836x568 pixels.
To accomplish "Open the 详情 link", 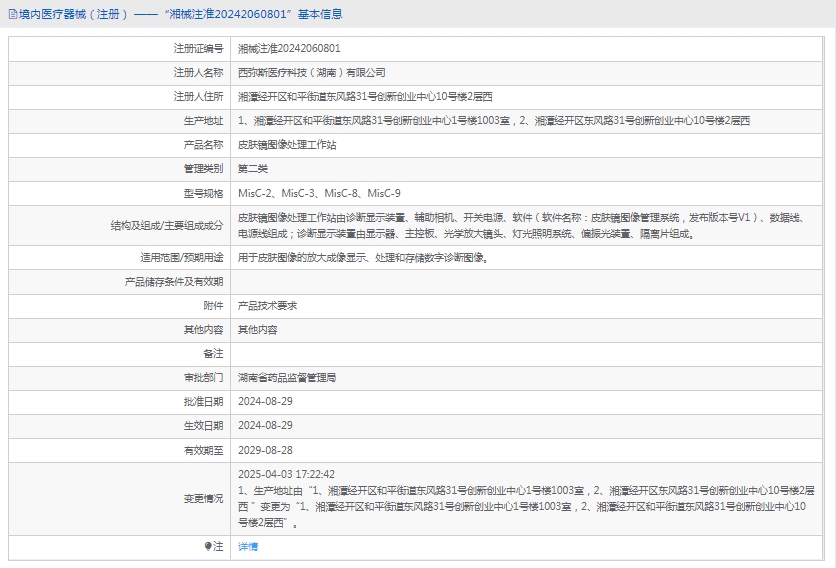I will (x=248, y=547).
